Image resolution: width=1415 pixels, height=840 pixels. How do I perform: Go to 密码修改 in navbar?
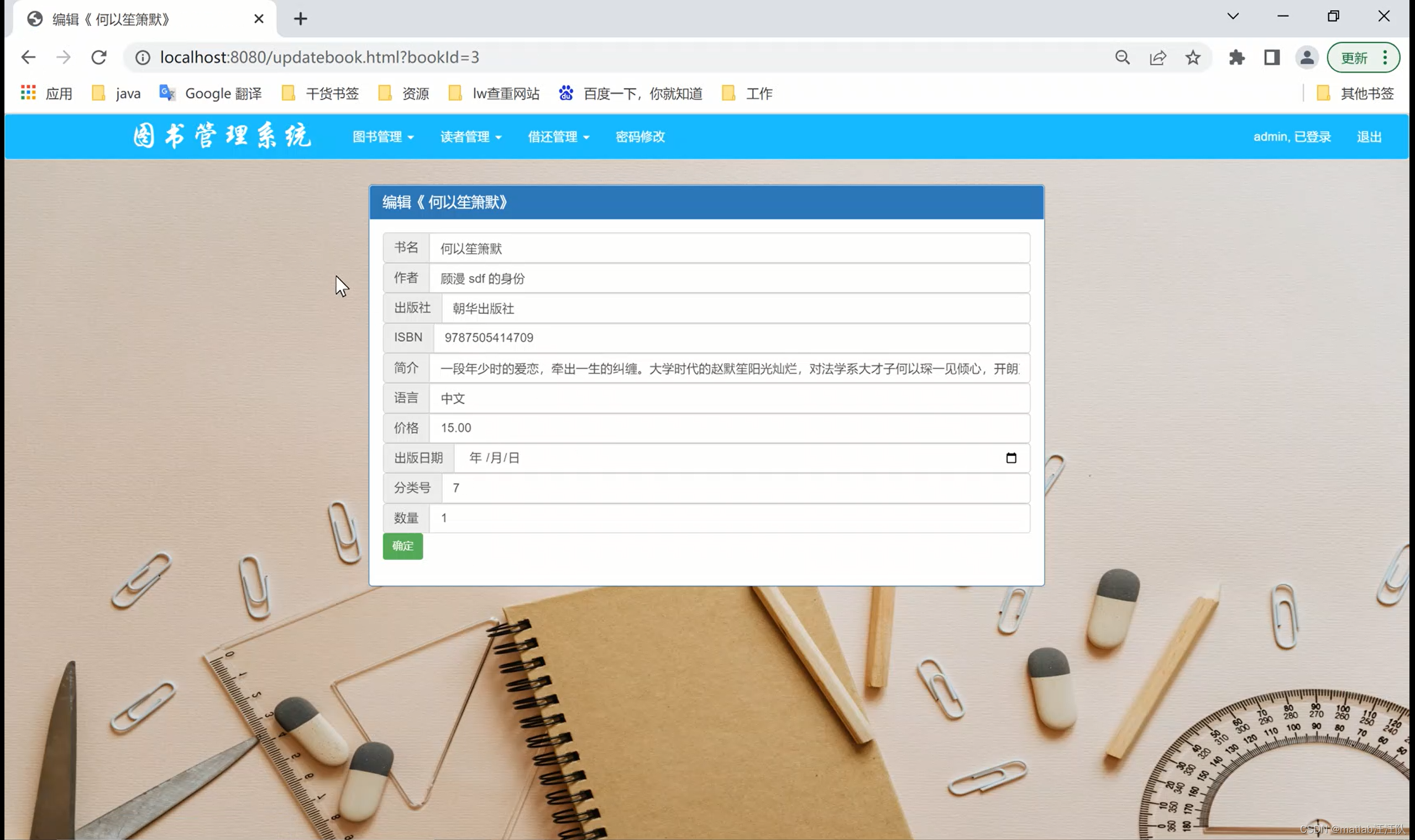pos(640,137)
